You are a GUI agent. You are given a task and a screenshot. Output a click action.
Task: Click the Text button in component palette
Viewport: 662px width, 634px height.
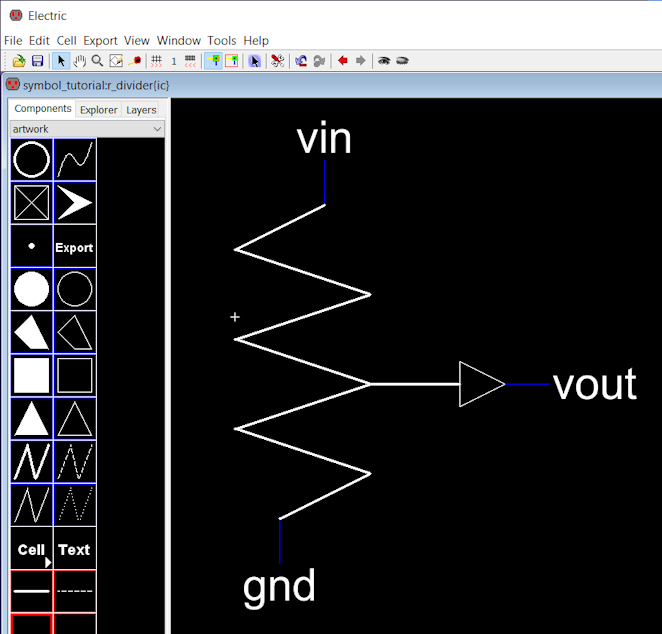coord(75,549)
